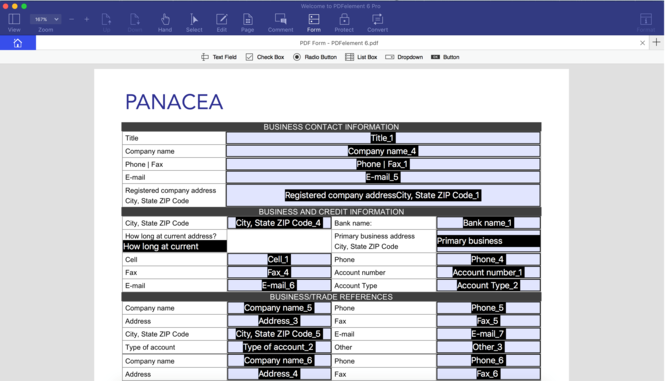Screen dimensions: 665x381
Task: Select the Check Box form tool
Action: tap(265, 57)
